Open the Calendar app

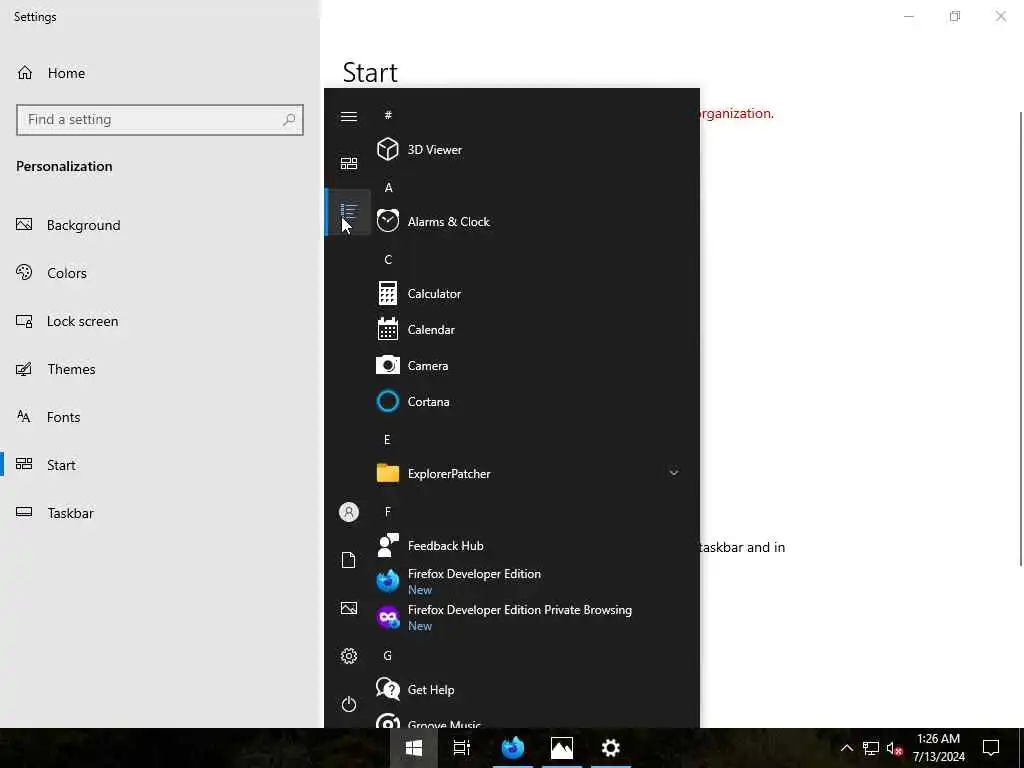[x=530, y=330]
